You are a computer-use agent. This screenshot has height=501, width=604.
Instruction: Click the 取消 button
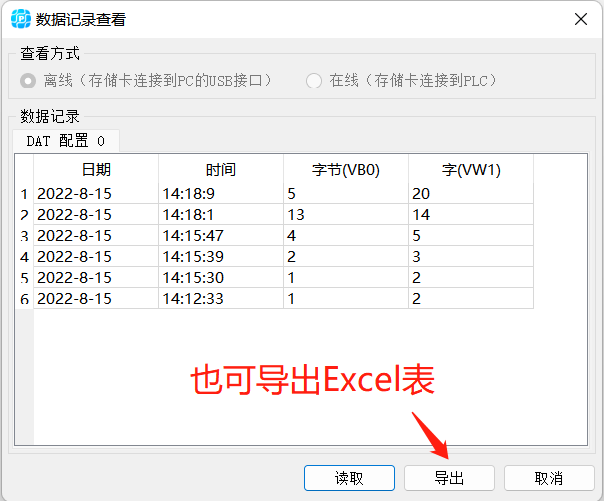pyautogui.click(x=549, y=478)
